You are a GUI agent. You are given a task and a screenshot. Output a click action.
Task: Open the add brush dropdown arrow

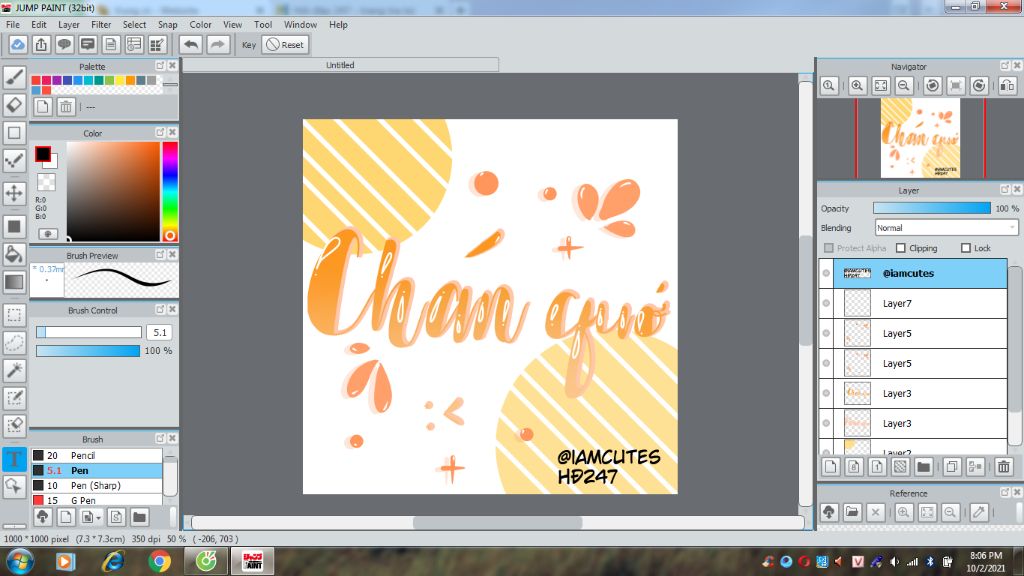(x=99, y=518)
